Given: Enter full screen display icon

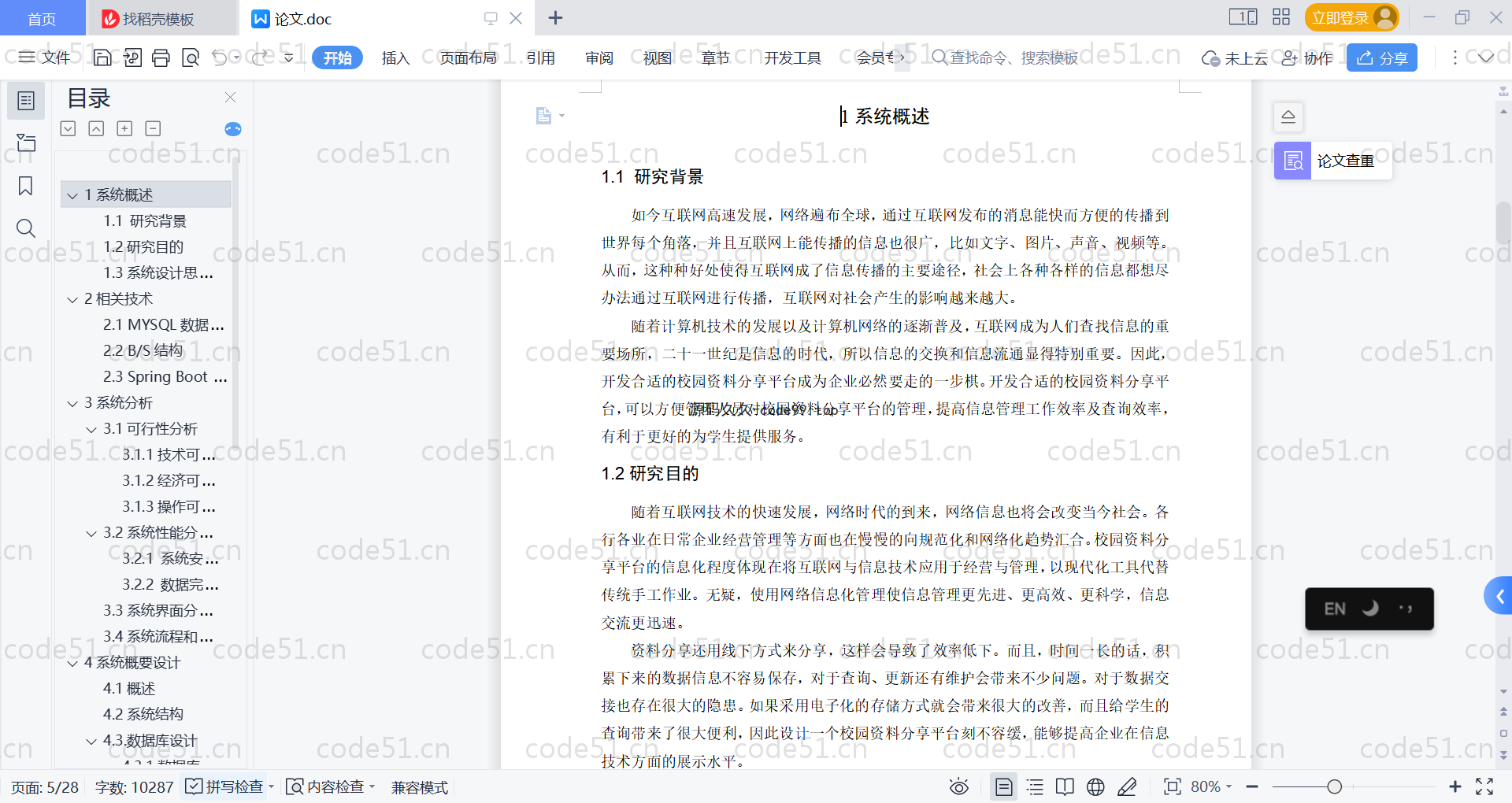Looking at the screenshot, I should pyautogui.click(x=1484, y=786).
